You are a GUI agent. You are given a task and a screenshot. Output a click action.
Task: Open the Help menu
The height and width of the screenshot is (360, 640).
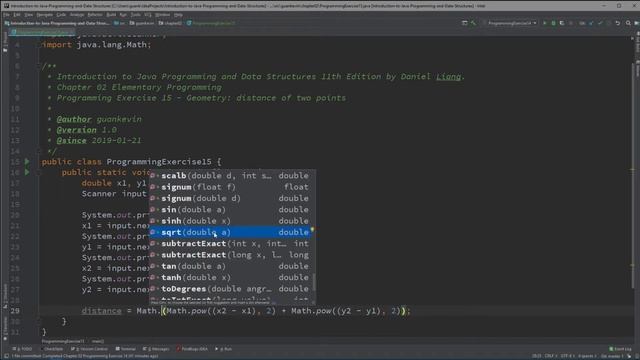pos(178,15)
